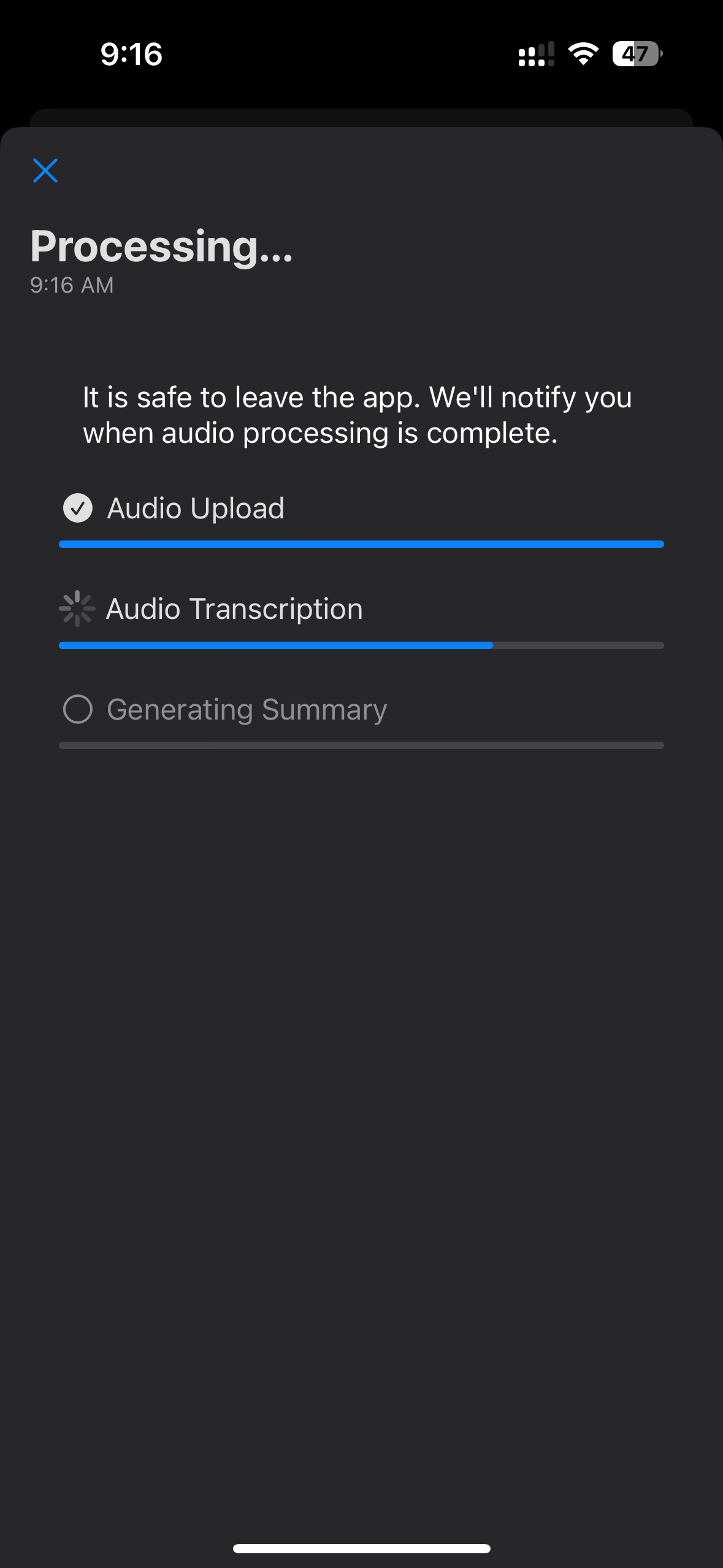Tap the Audio Upload completed checkmark icon

pos(78,508)
